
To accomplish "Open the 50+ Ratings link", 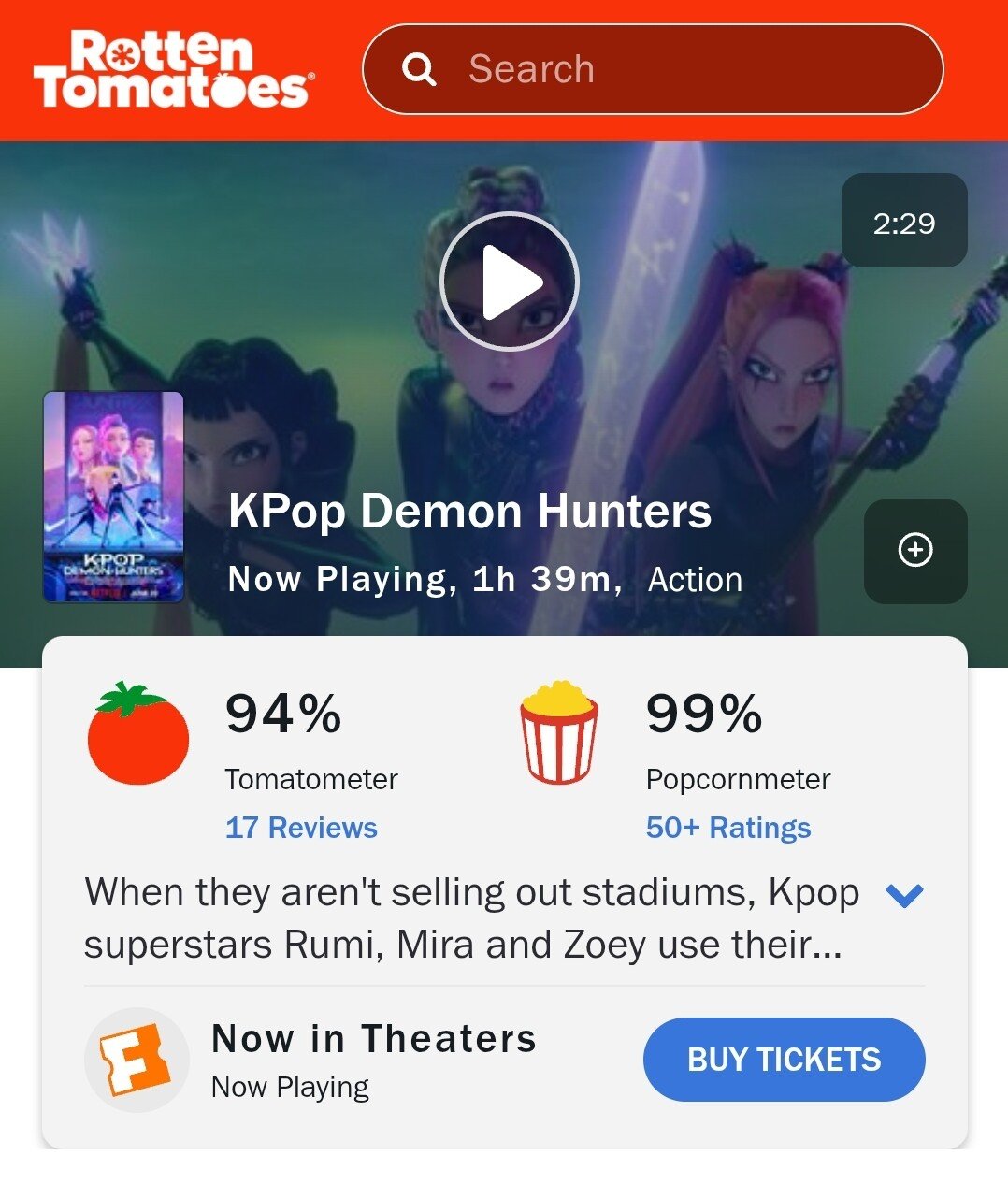I will pos(728,828).
